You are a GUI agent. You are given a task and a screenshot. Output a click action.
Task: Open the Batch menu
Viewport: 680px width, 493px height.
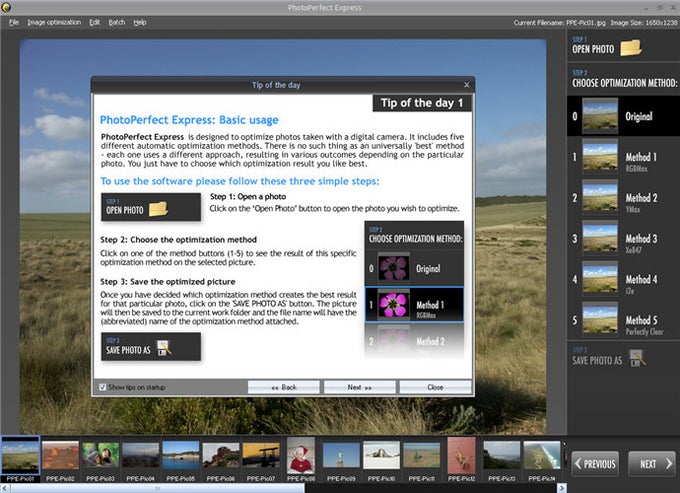pyautogui.click(x=117, y=23)
